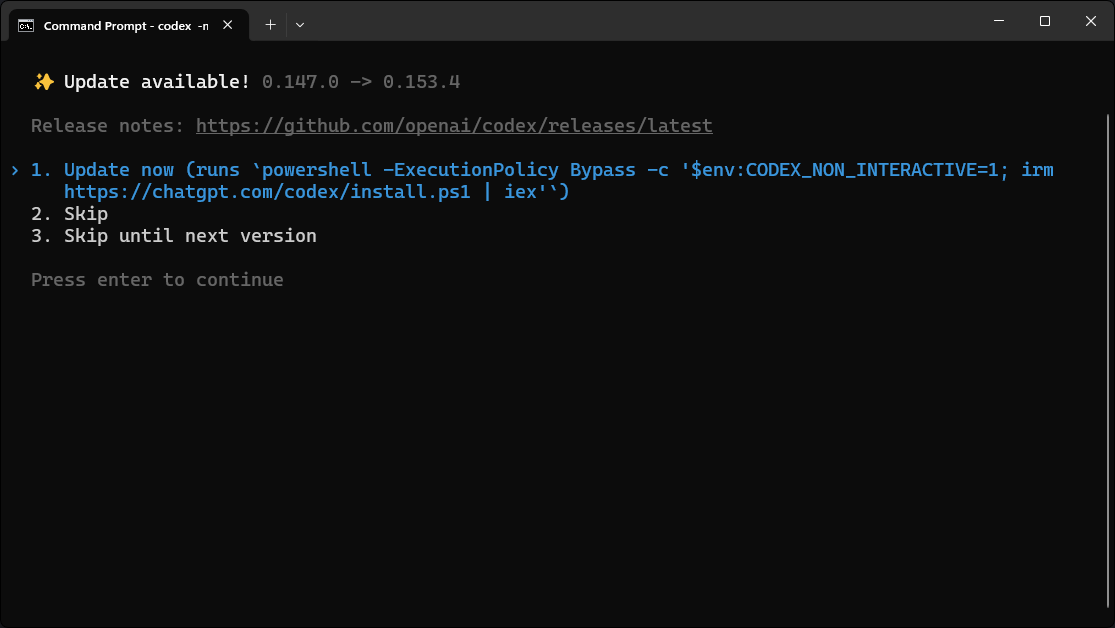
Task: Choose option 1 Update now
Action: pos(542,181)
